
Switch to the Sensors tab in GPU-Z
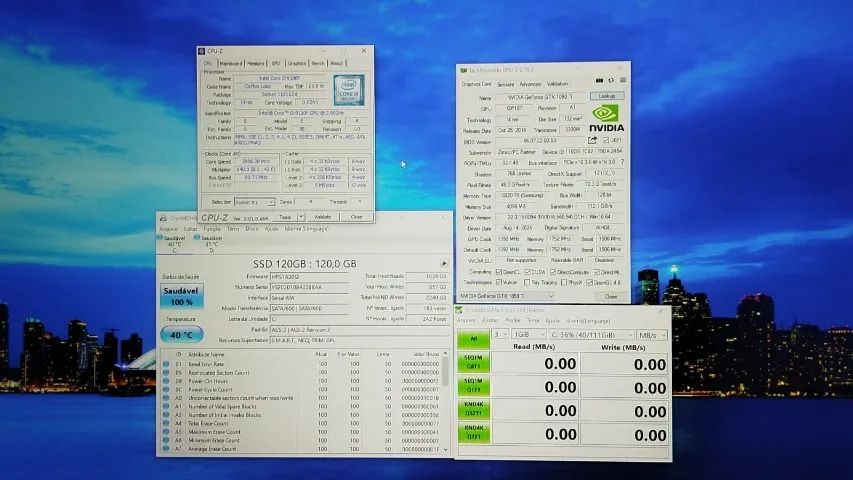tap(505, 84)
